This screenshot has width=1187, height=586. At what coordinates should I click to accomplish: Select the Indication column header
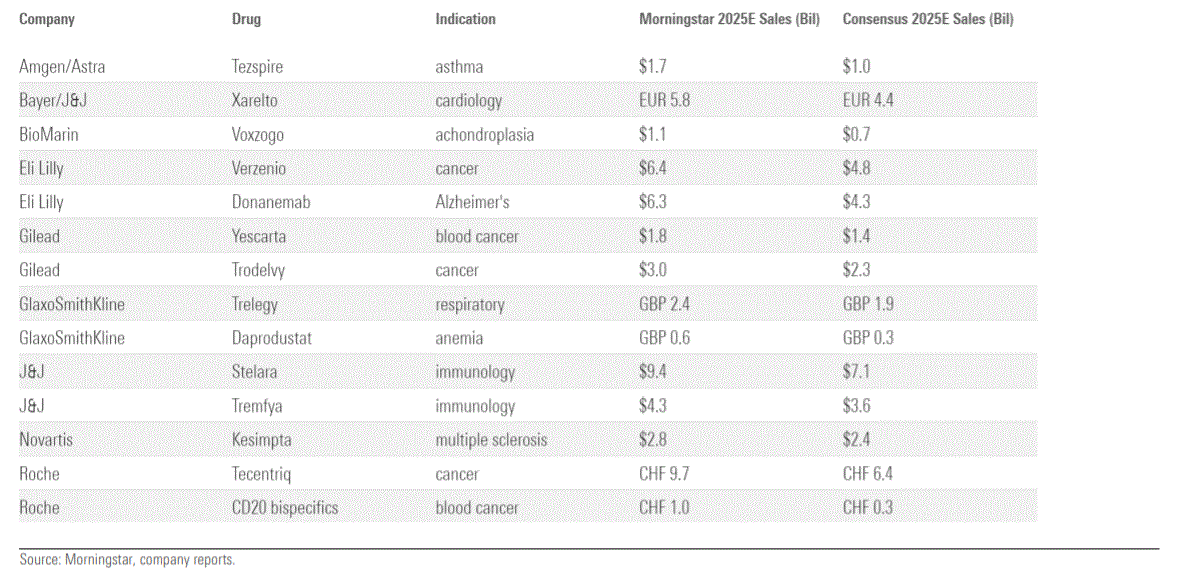pos(465,19)
